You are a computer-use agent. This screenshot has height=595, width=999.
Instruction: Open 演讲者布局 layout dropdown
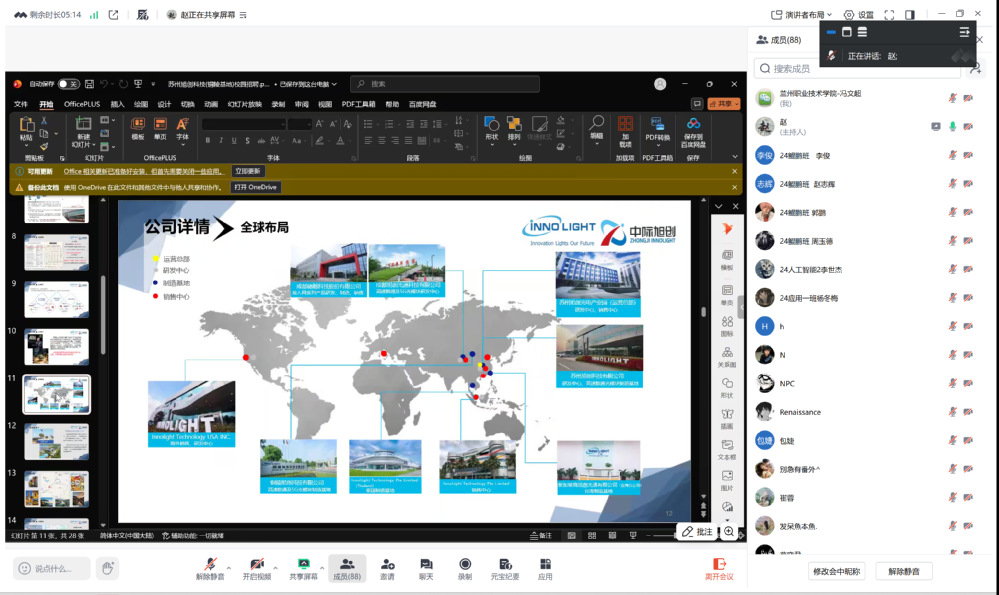(x=801, y=15)
